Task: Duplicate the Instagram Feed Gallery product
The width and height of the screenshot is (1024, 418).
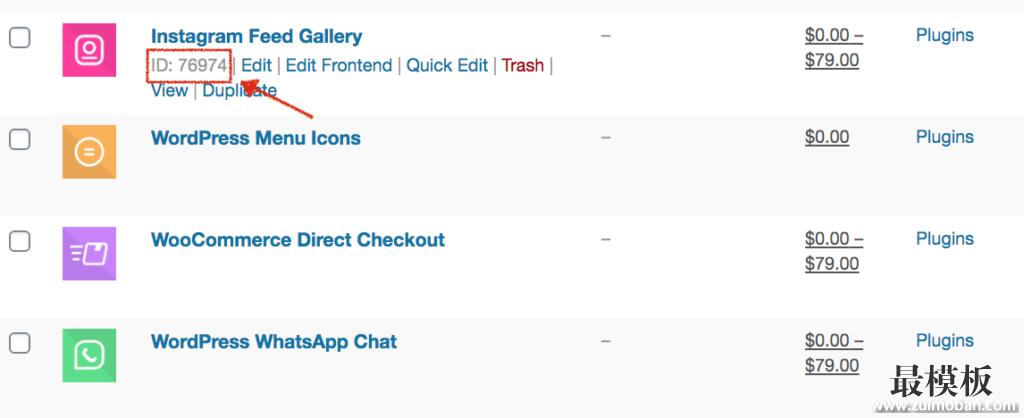Action: (x=240, y=90)
